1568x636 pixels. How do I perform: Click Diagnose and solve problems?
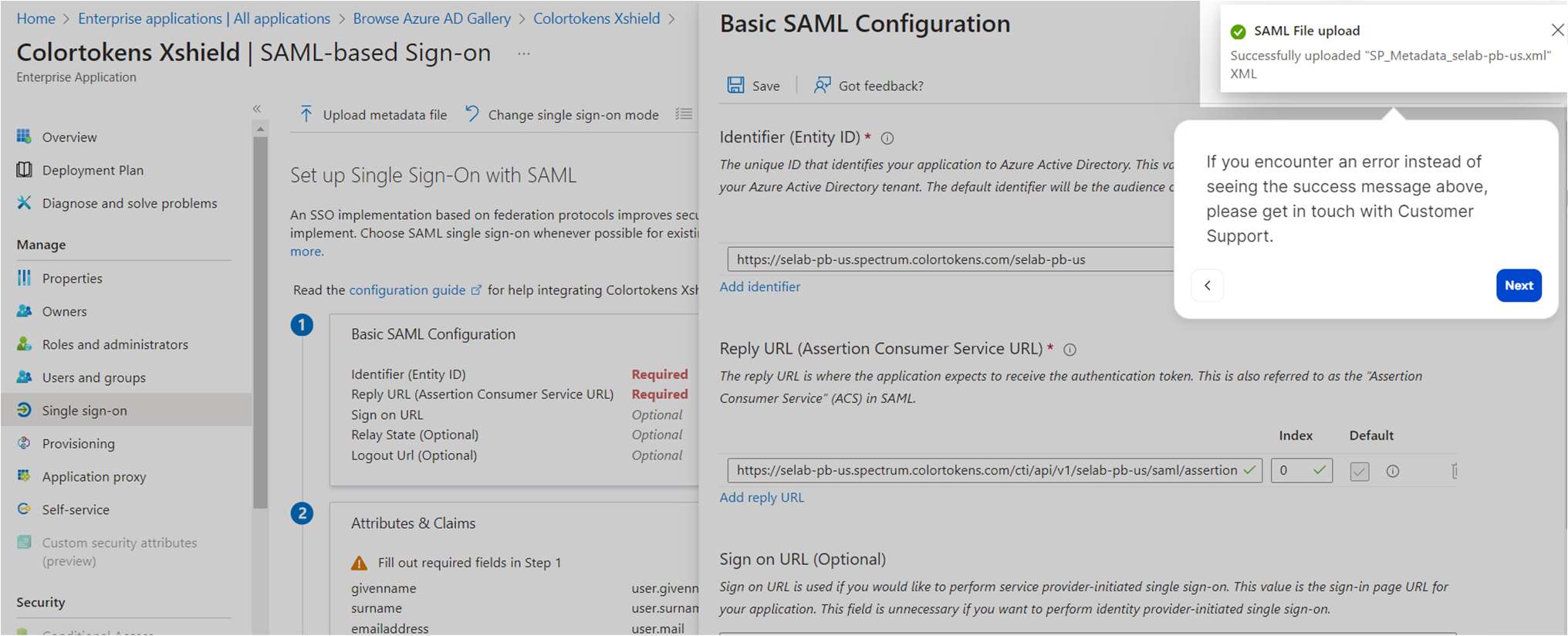129,203
